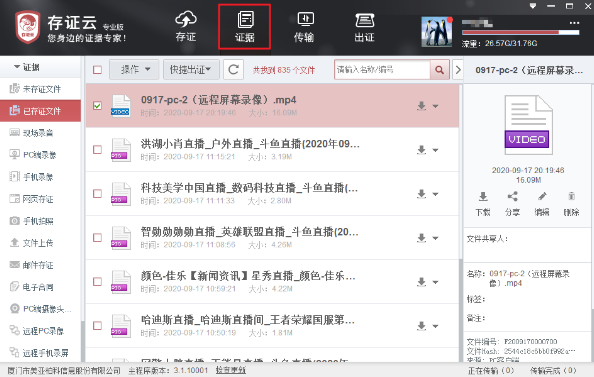Download the 0917-pc-2 mp4 file
The height and width of the screenshot is (377, 594).
(421, 106)
